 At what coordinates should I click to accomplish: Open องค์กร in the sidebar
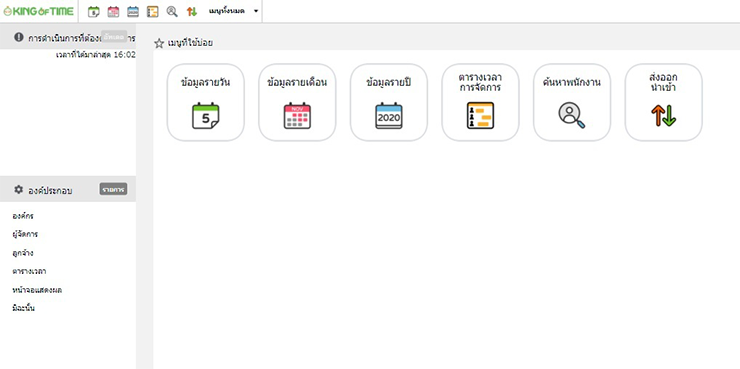[23, 216]
